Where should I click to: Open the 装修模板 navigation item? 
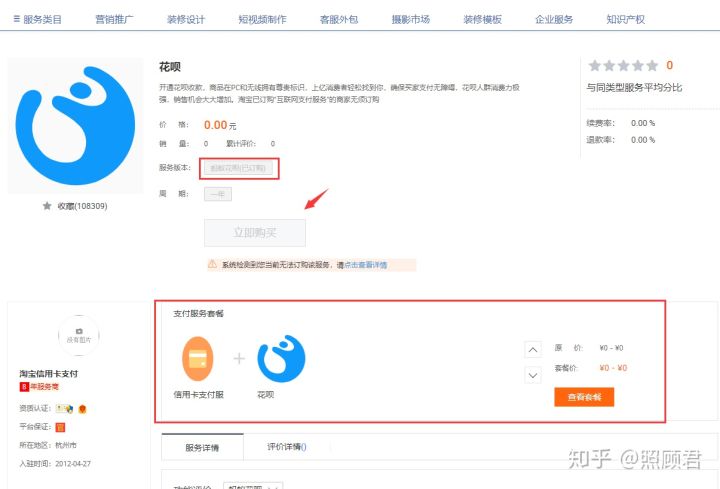click(482, 19)
